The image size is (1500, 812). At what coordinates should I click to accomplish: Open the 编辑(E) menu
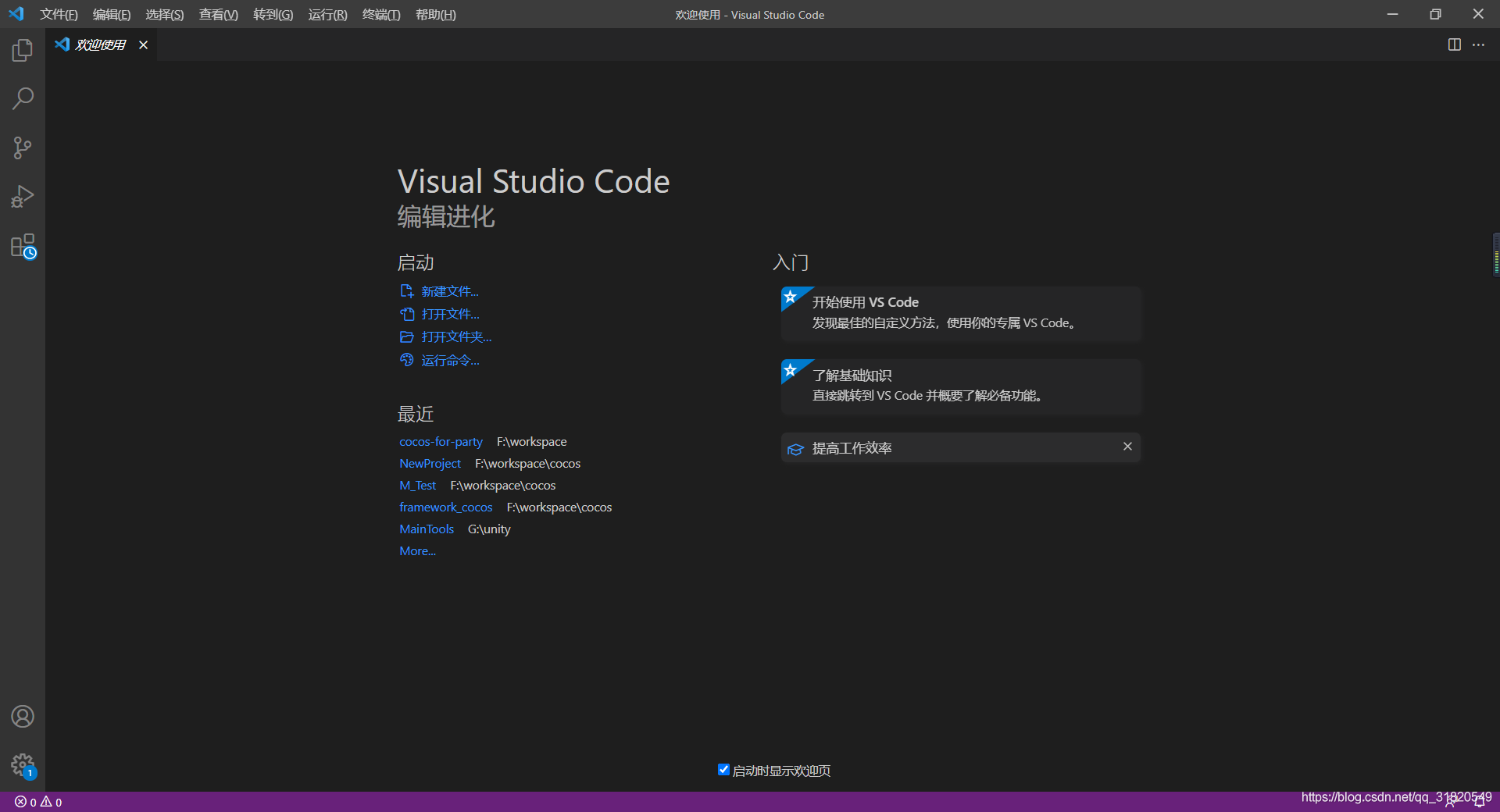(x=112, y=15)
